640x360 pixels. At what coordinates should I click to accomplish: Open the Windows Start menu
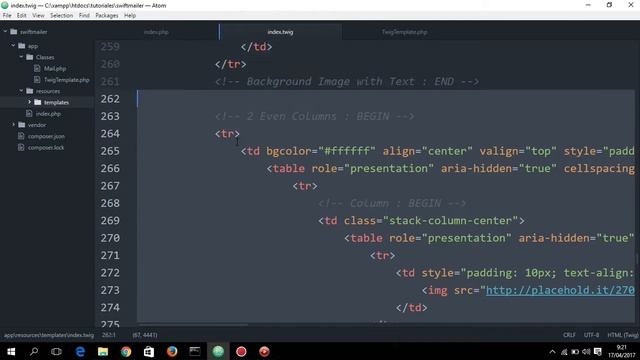(x=11, y=351)
